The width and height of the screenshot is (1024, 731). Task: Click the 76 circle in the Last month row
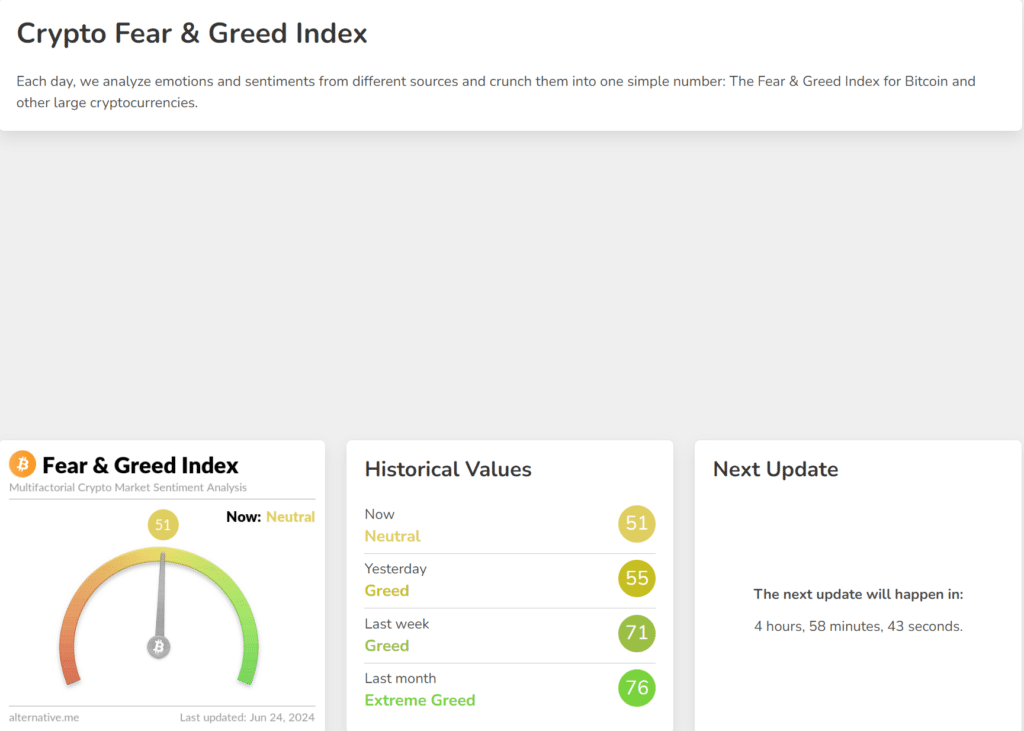coord(637,688)
